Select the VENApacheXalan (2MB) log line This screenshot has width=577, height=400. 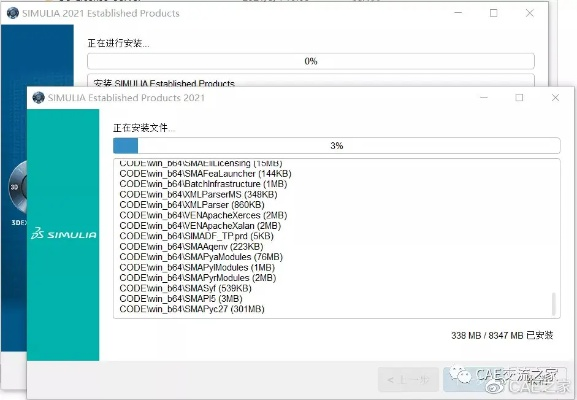(x=200, y=226)
